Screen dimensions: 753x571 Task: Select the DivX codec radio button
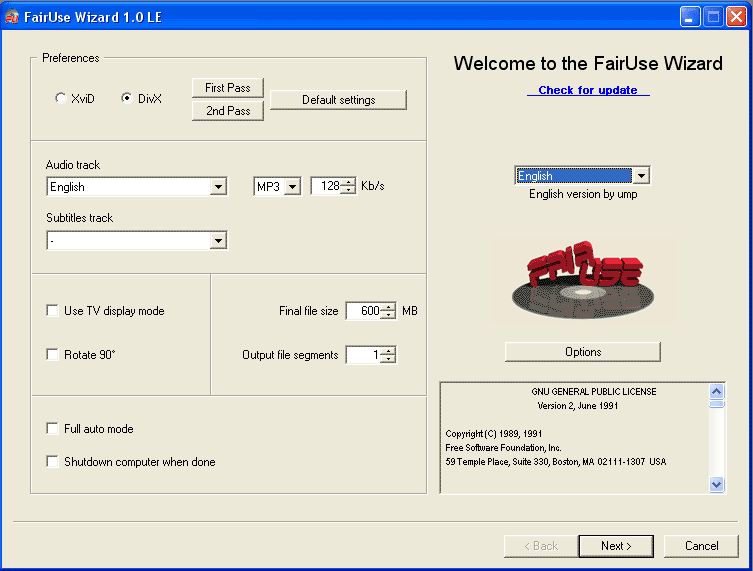pyautogui.click(x=127, y=98)
